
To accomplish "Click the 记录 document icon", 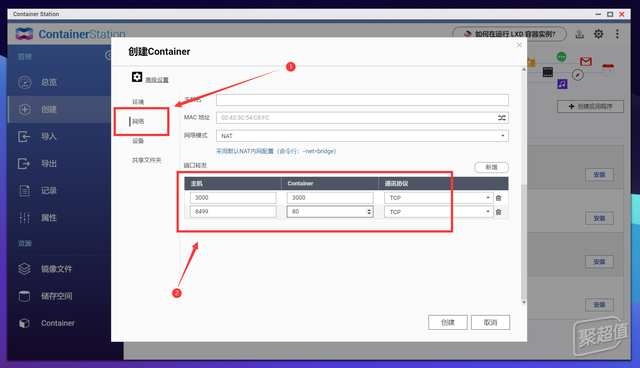I will click(x=24, y=191).
